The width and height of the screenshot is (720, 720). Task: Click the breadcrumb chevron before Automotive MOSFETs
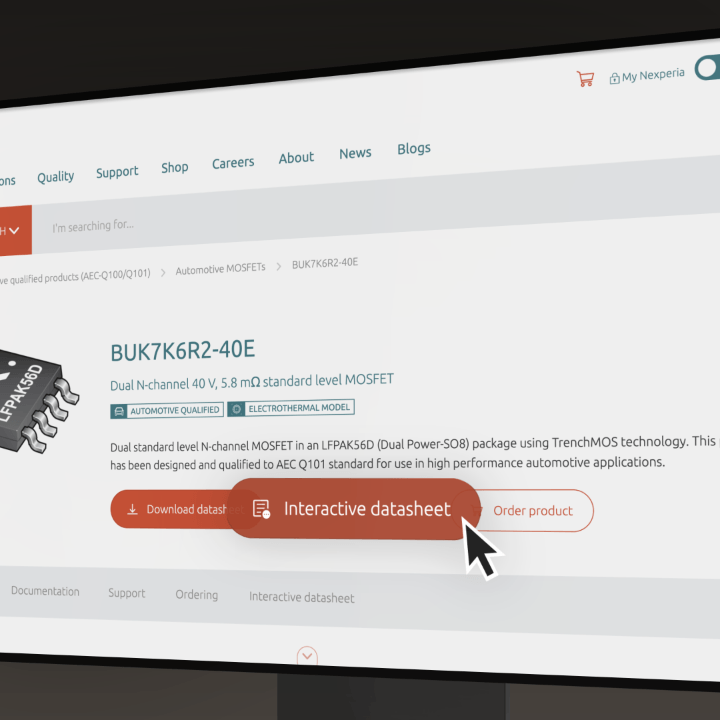(x=163, y=273)
